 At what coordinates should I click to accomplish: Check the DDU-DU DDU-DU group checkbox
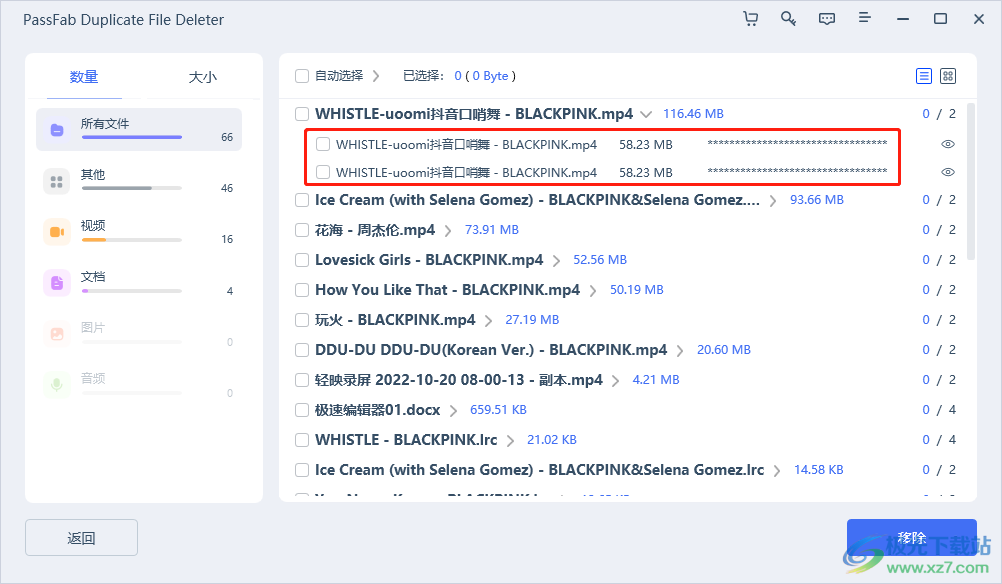point(302,350)
